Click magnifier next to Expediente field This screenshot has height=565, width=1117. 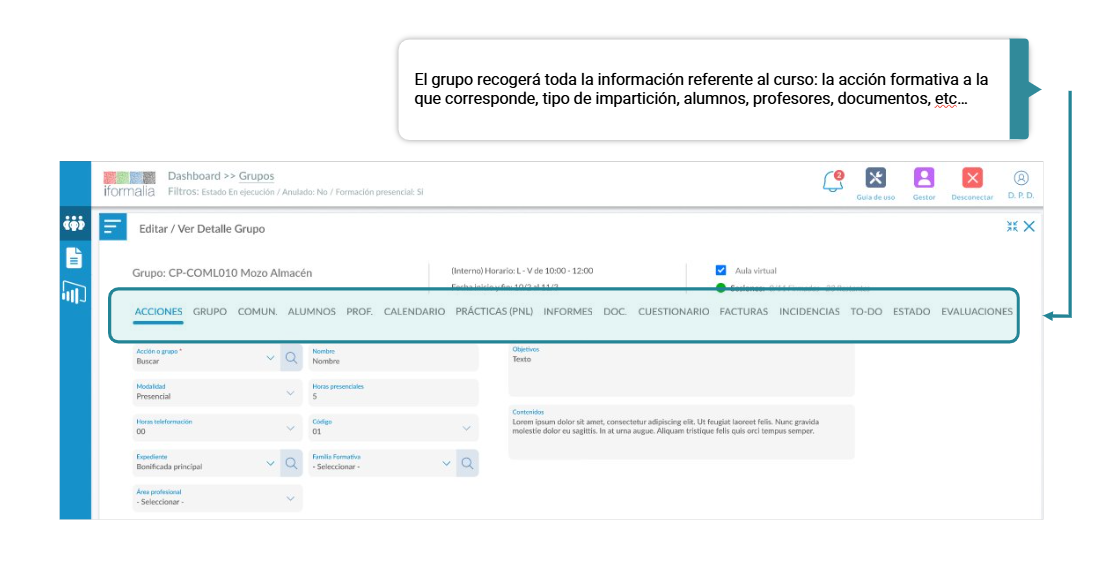coord(291,463)
